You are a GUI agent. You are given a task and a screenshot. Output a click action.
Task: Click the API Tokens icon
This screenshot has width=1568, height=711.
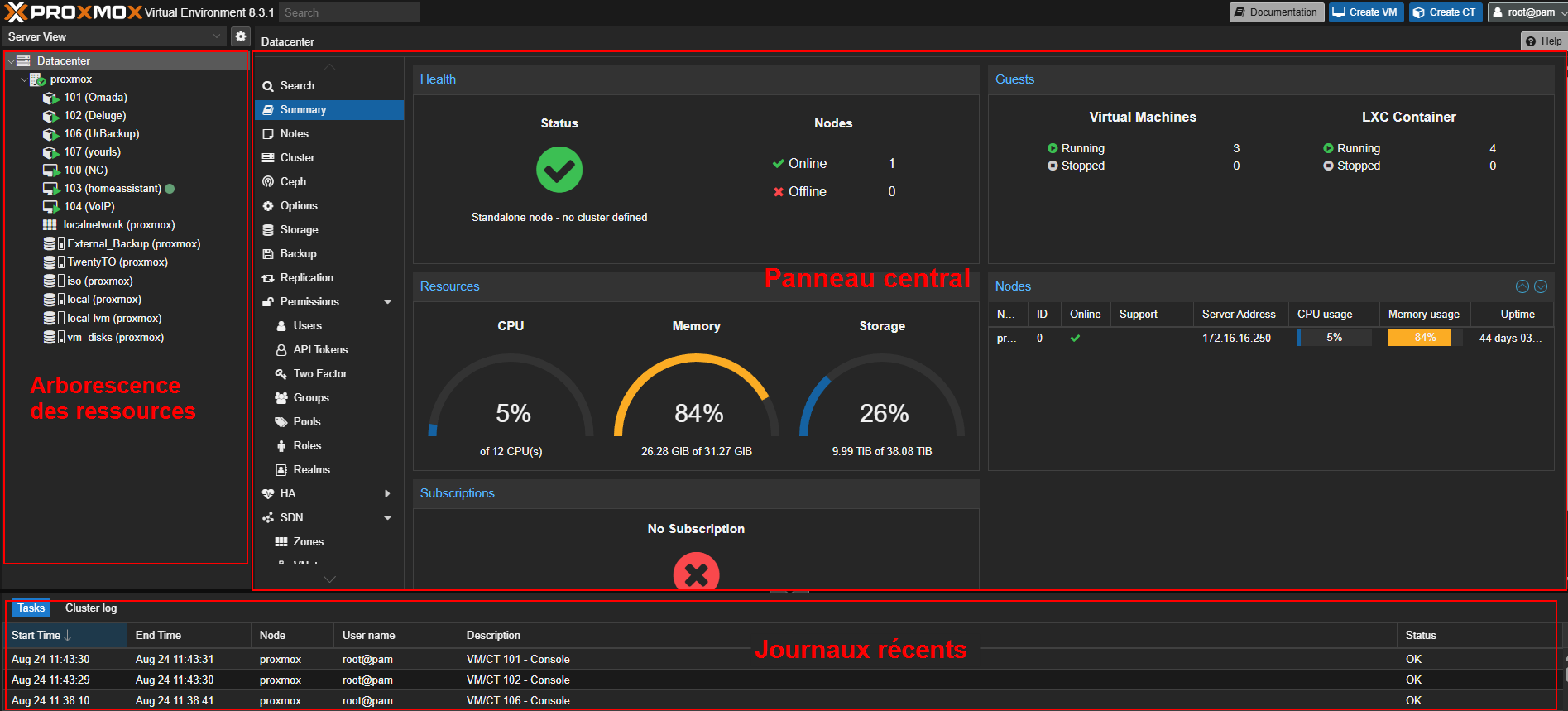click(281, 350)
